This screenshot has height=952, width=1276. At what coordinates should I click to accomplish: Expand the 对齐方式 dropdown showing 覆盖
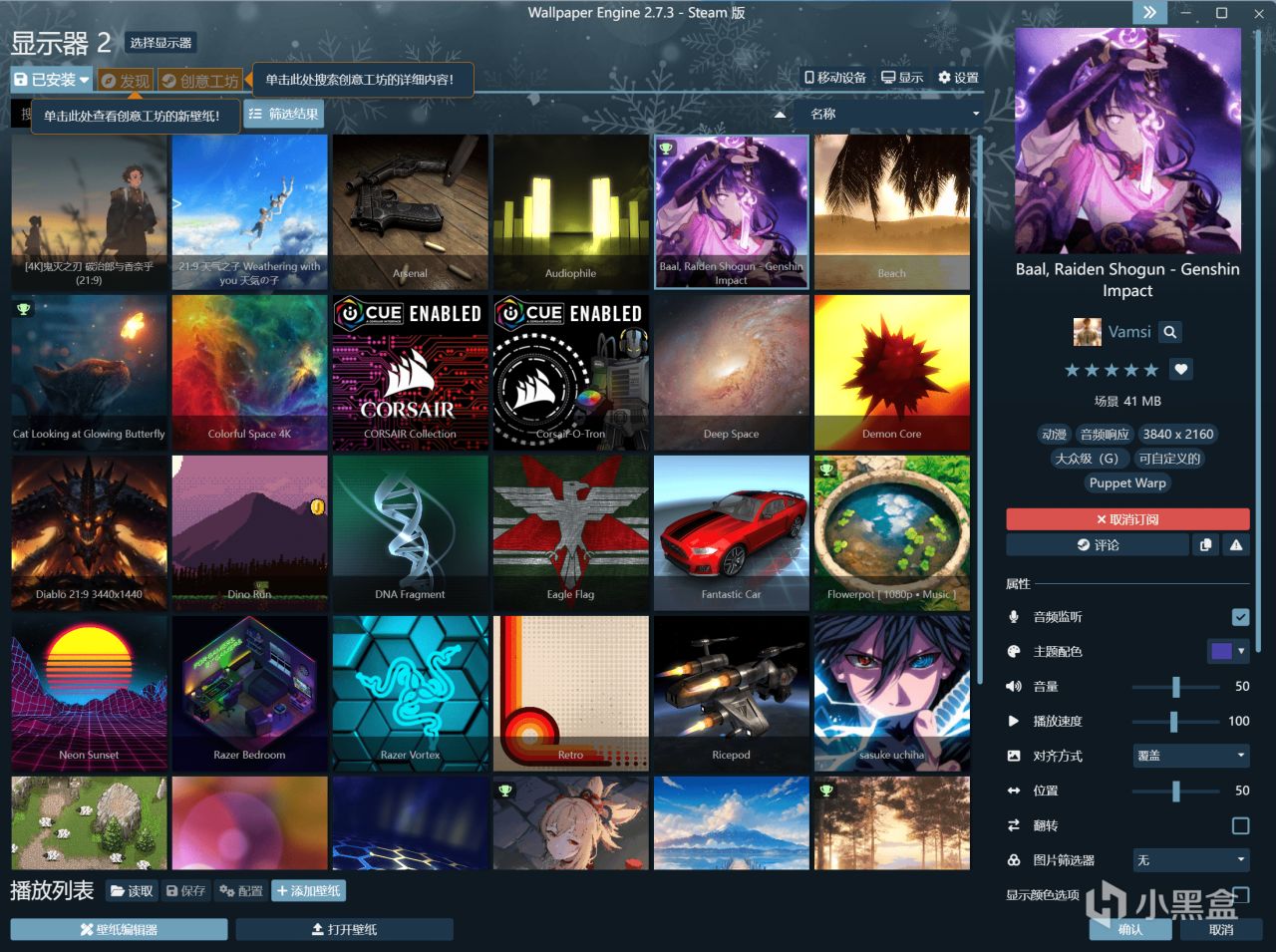click(1191, 756)
